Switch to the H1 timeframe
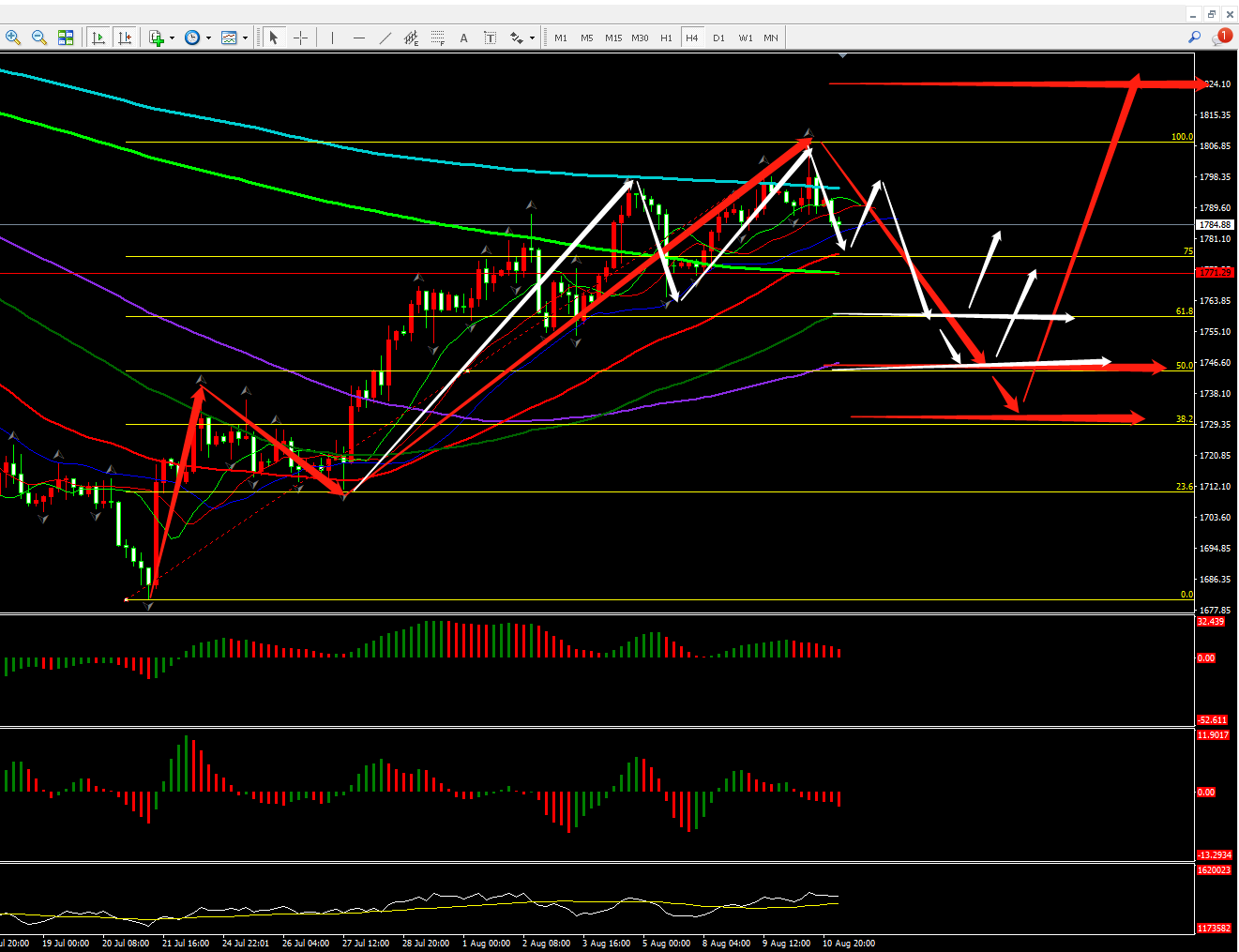This screenshot has height=952, width=1239. [x=666, y=38]
